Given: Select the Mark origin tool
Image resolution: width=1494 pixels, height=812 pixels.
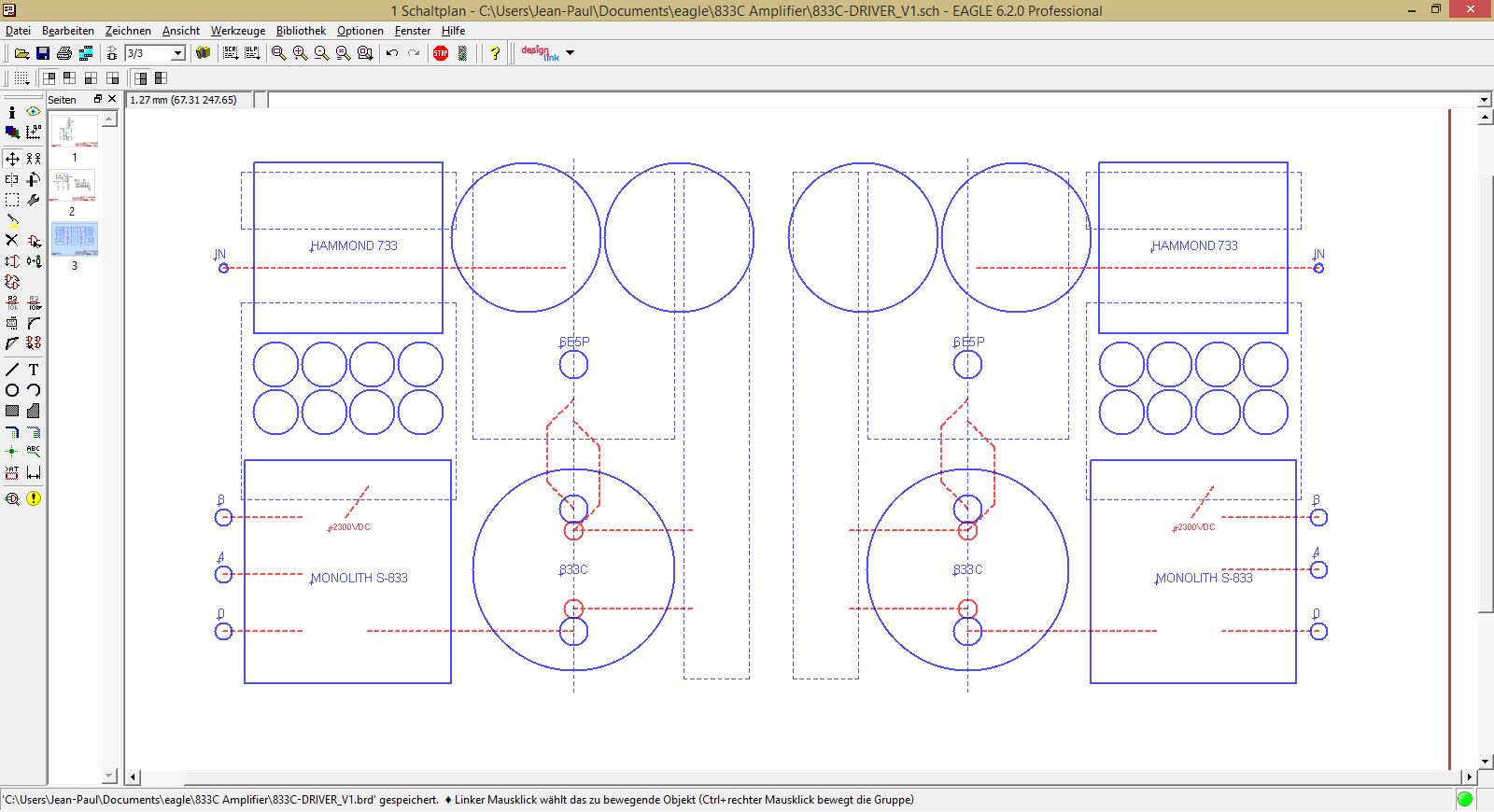Looking at the screenshot, I should [x=34, y=133].
